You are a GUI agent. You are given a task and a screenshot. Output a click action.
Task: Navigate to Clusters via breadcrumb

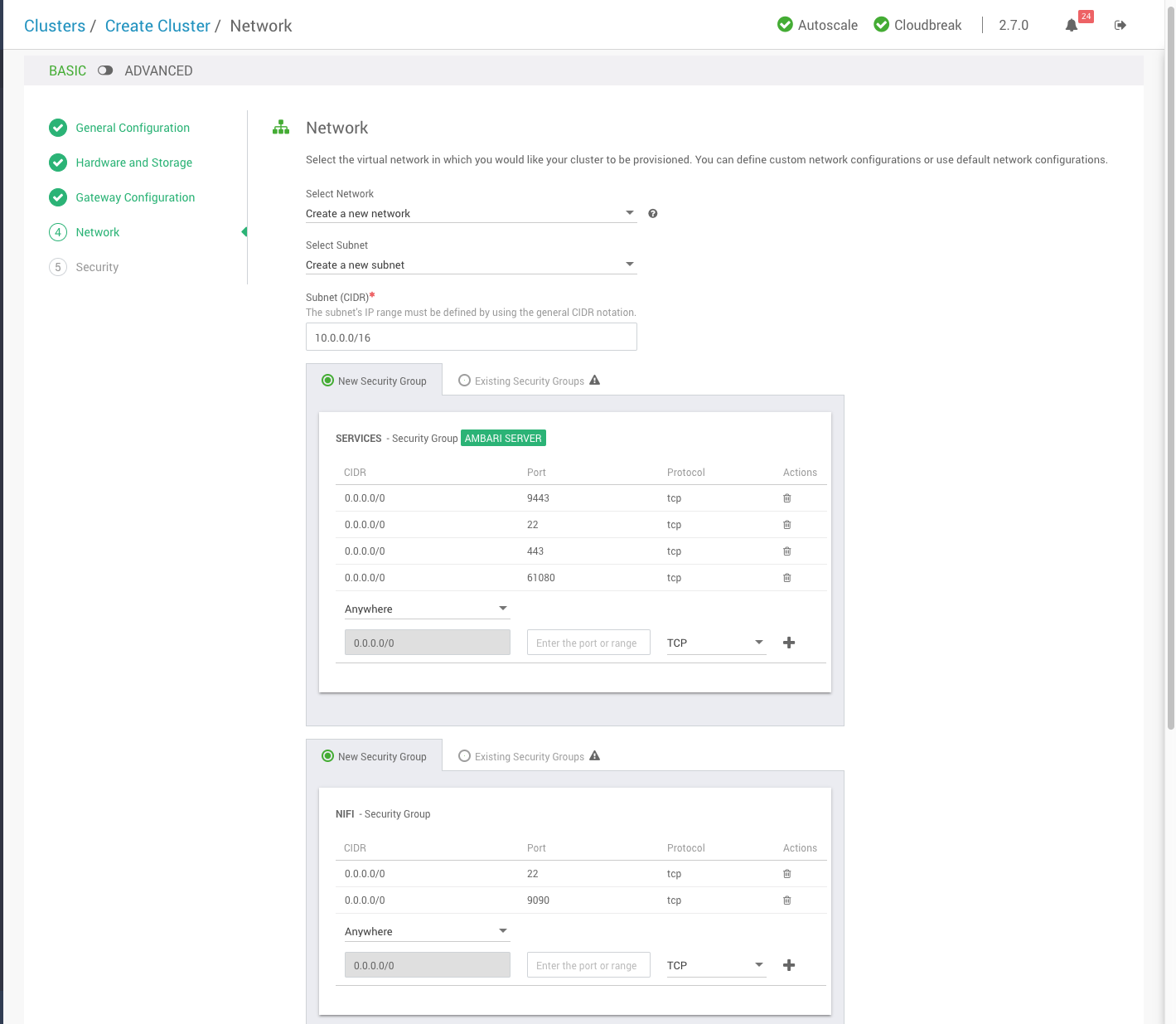(x=55, y=26)
